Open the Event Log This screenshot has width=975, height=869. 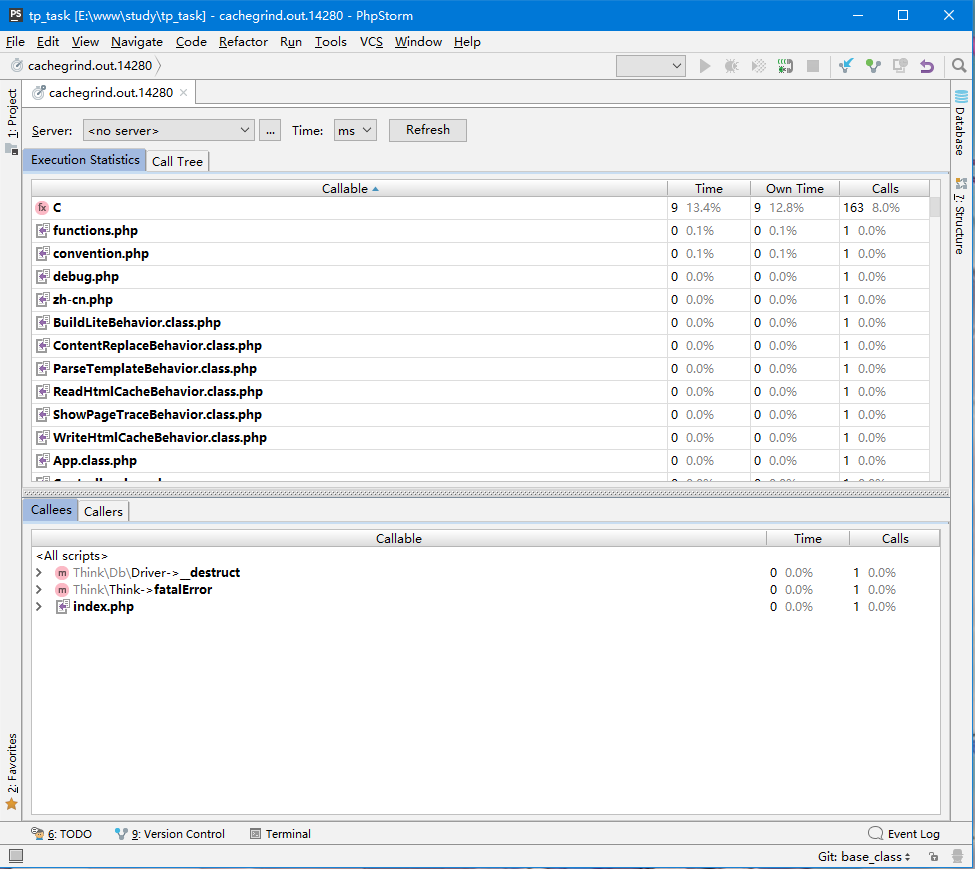tap(903, 834)
